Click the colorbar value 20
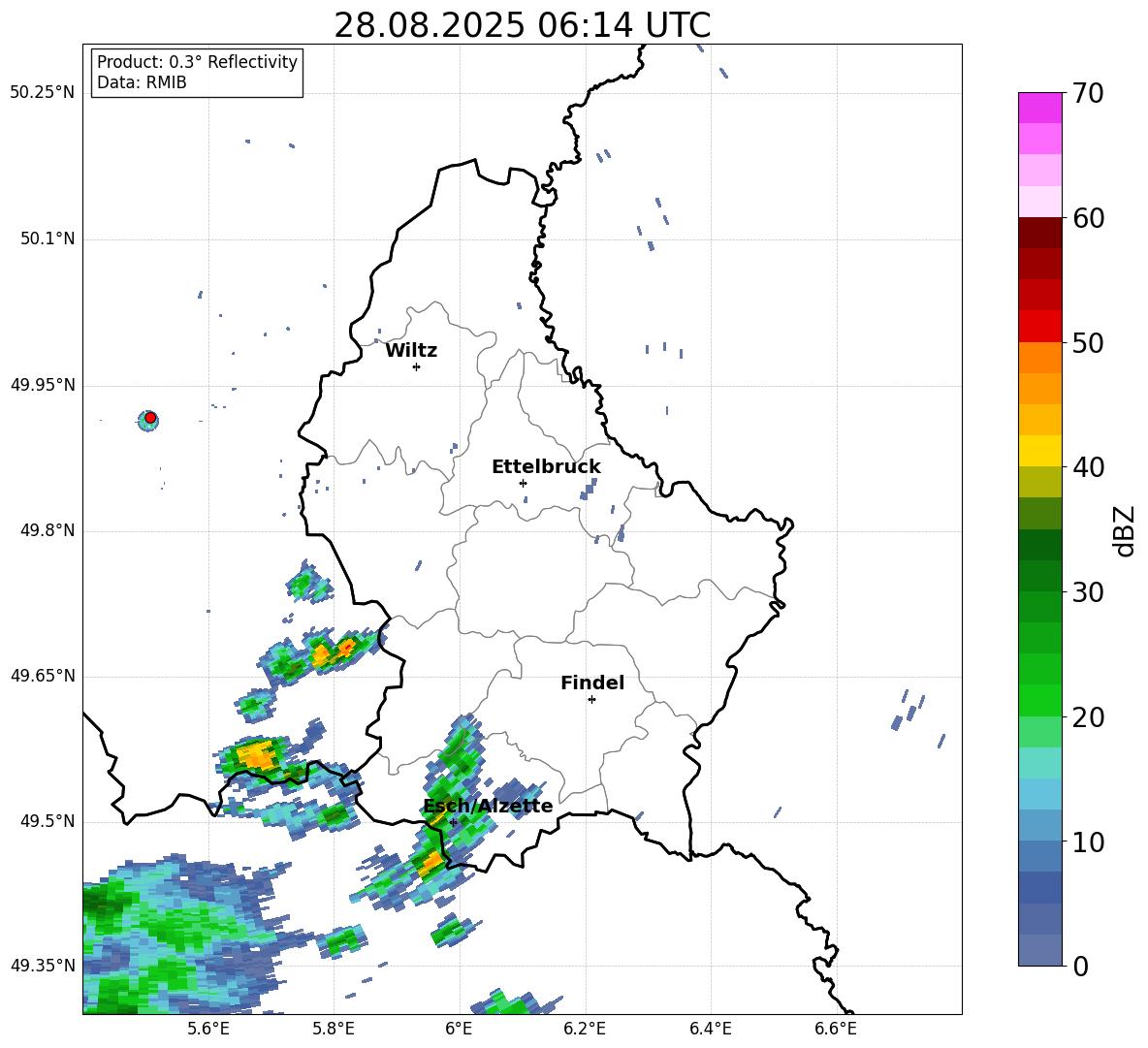1148x1048 pixels. [1088, 717]
